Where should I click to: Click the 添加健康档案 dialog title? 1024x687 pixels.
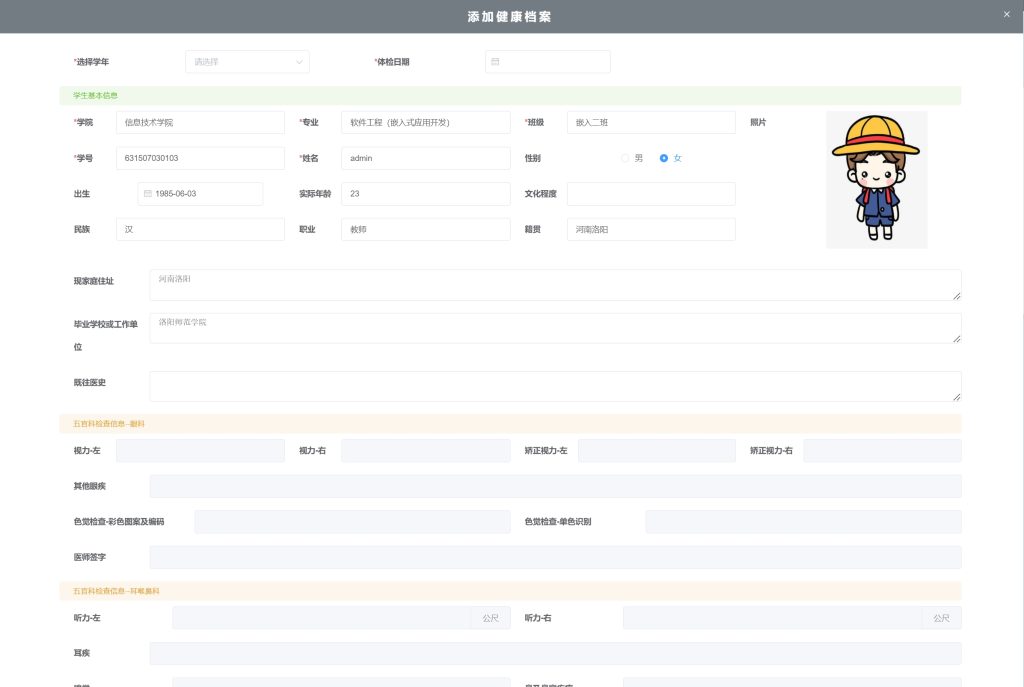coord(509,17)
